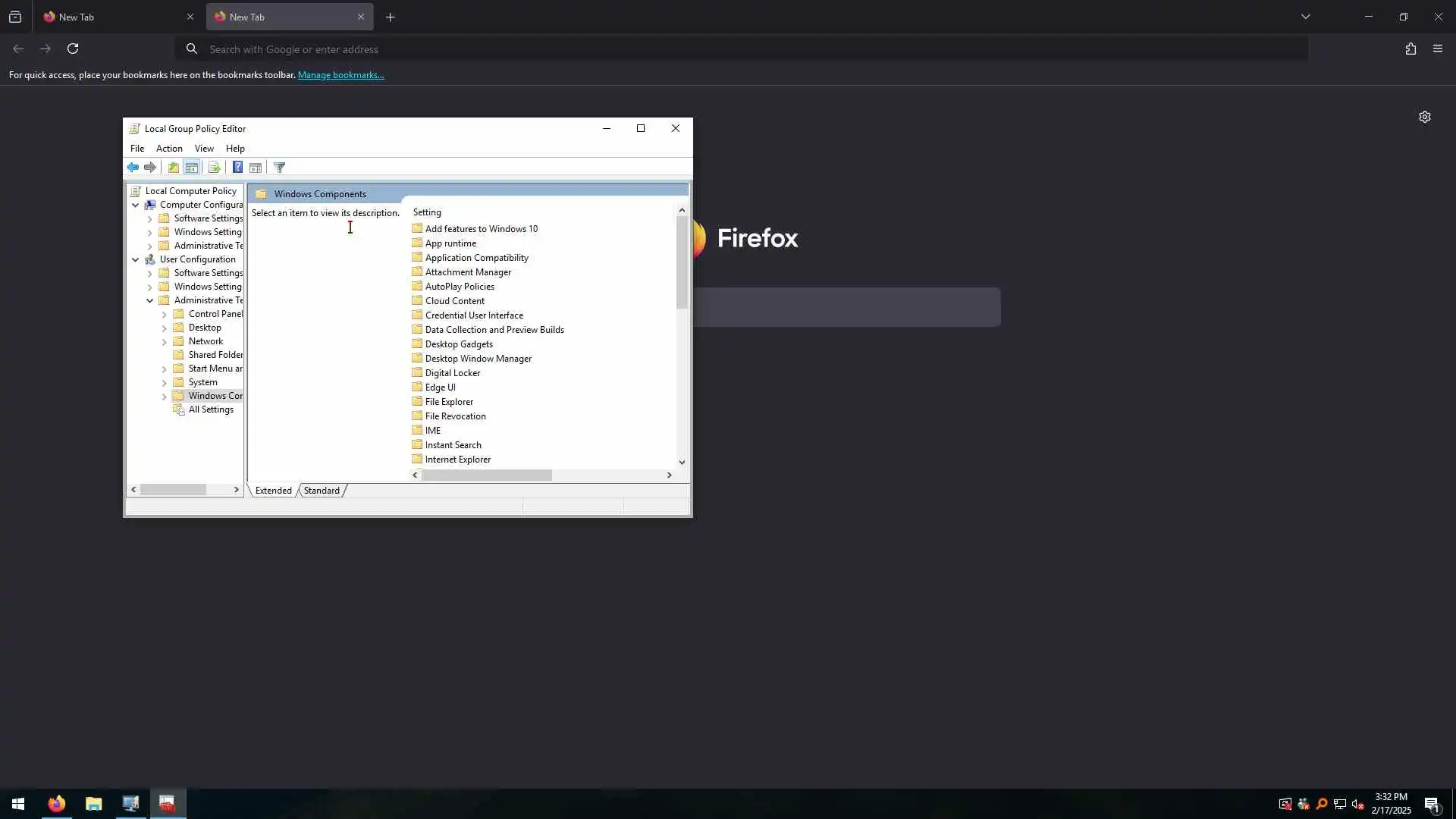
Task: Click the blue Help question mark icon
Action: tap(237, 168)
